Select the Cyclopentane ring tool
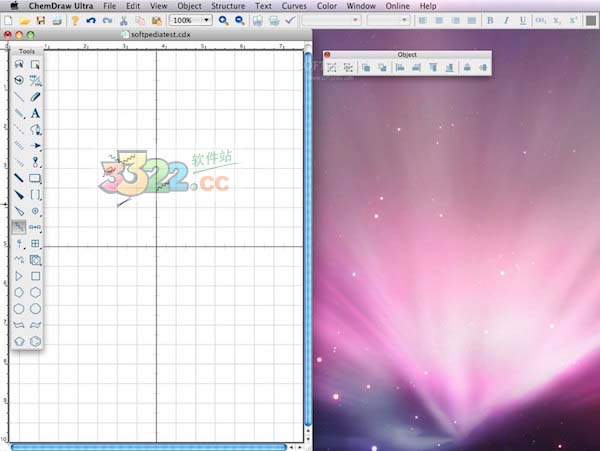600x451 pixels. [19, 292]
